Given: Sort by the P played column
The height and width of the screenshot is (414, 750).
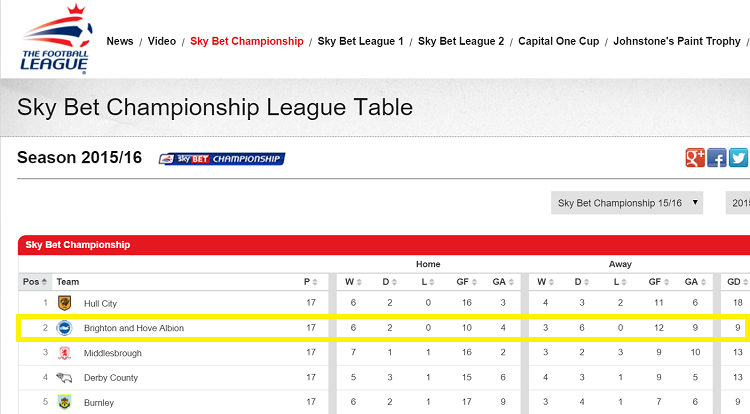Looking at the screenshot, I should click(x=310, y=282).
